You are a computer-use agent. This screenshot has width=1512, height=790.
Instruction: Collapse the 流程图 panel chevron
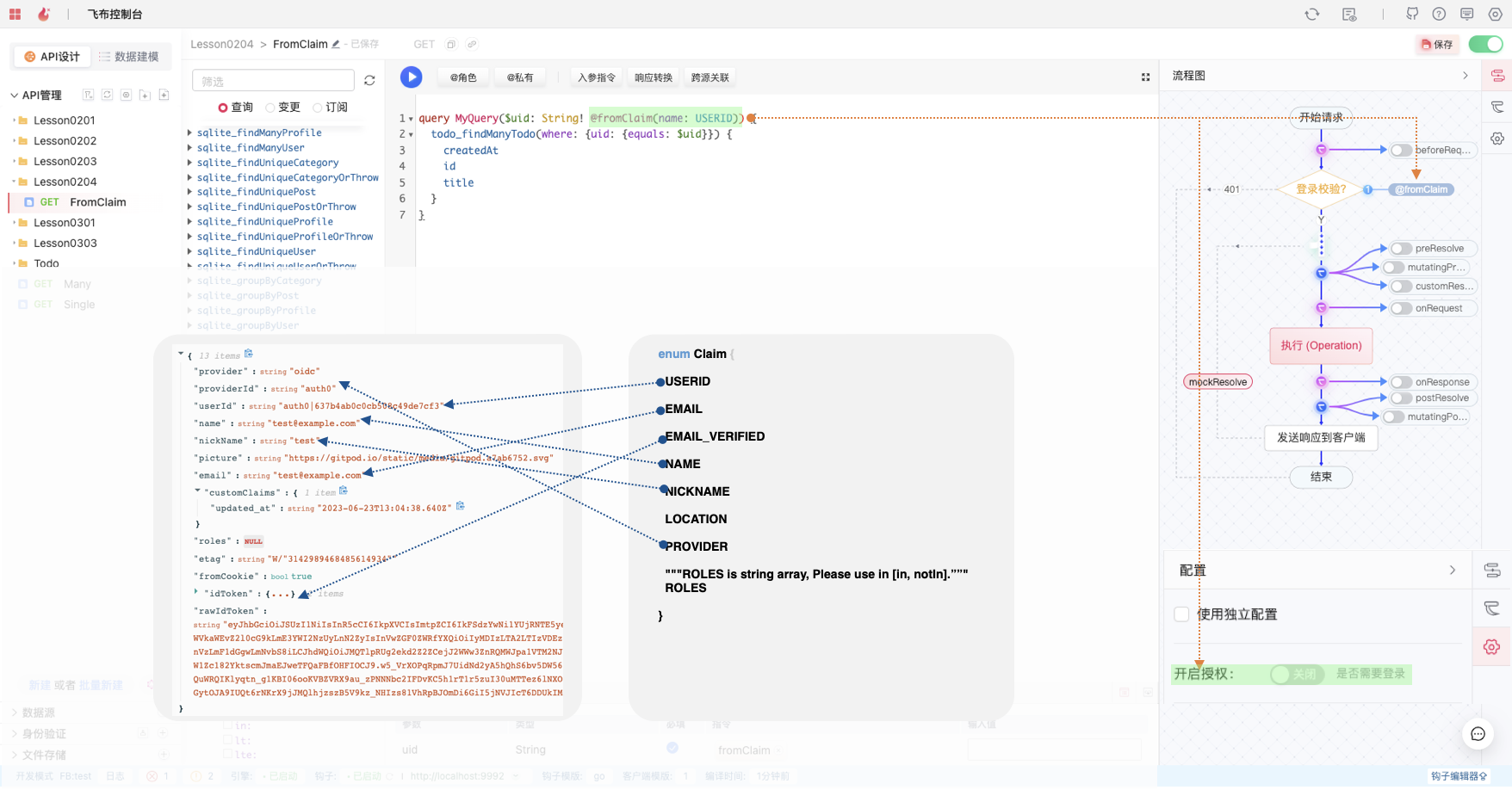[x=1465, y=76]
